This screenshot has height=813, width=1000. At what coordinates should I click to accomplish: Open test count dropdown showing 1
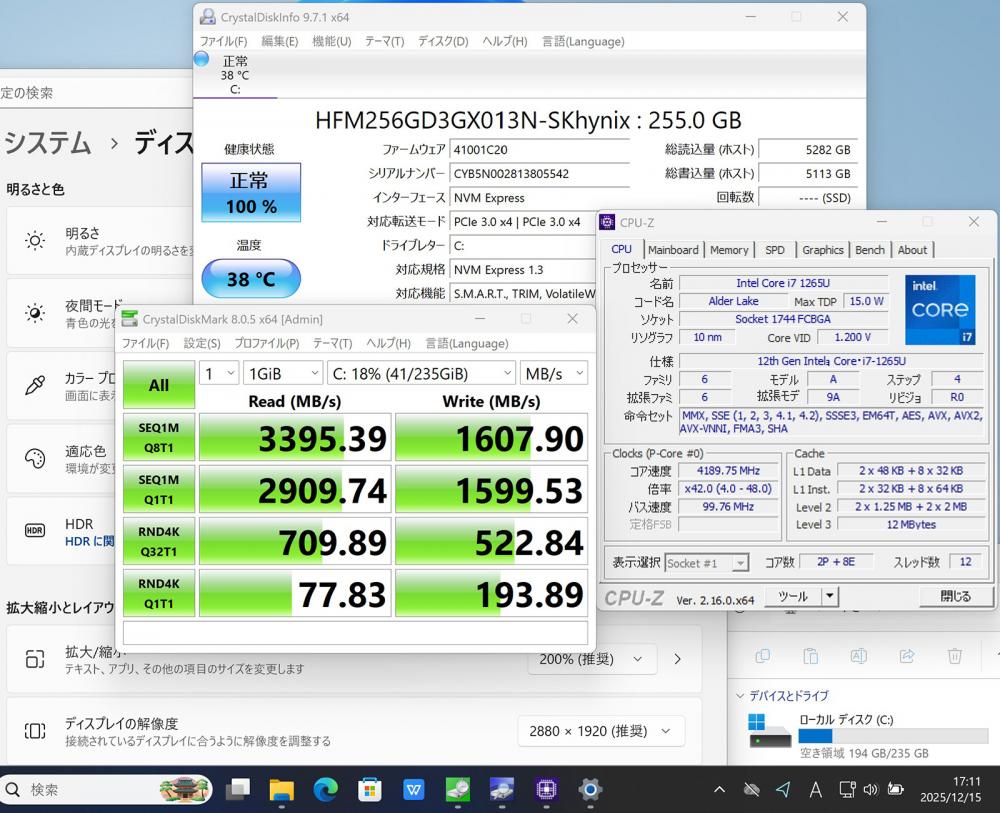(218, 374)
